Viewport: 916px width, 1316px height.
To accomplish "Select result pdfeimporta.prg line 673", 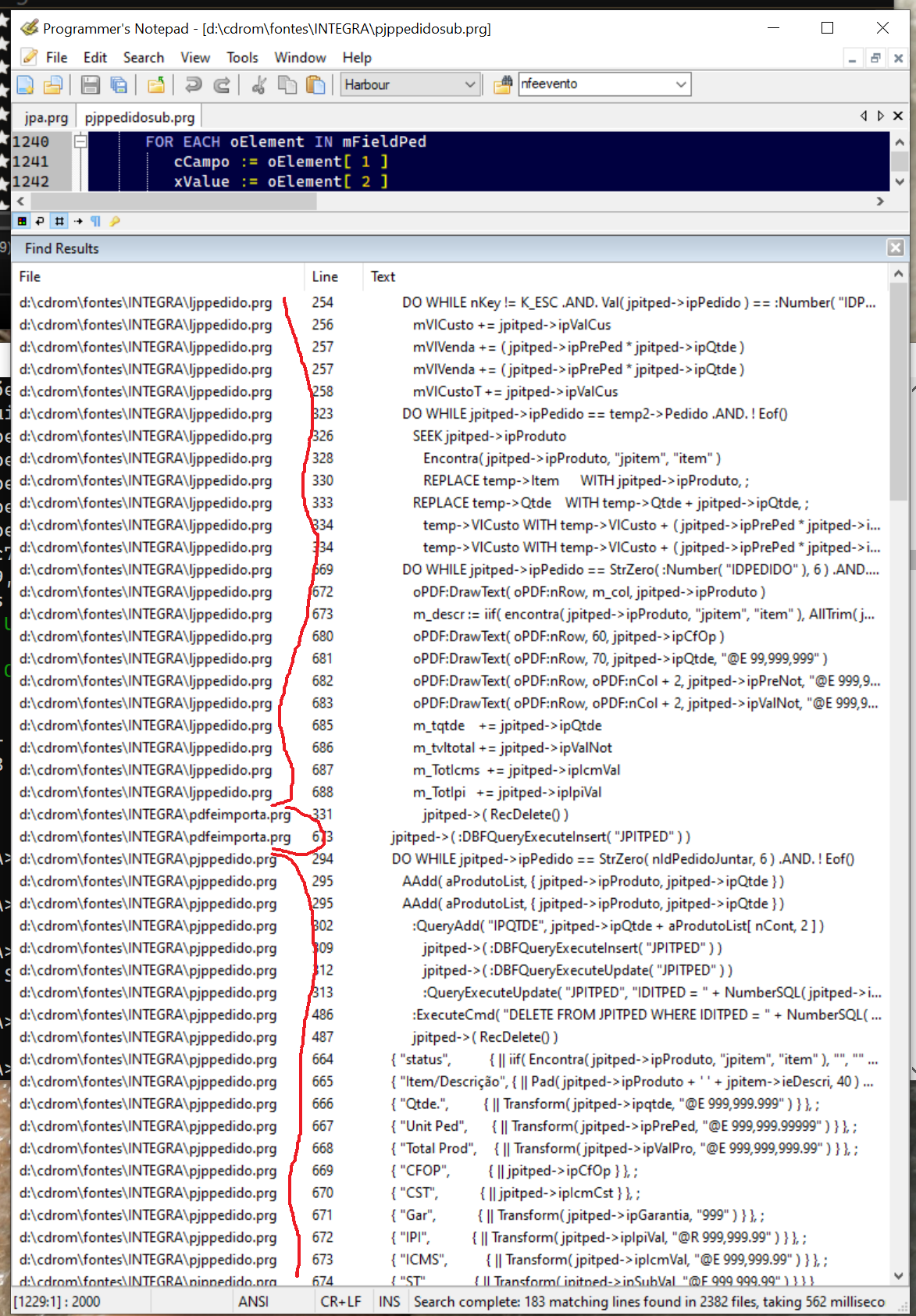I will [450, 836].
